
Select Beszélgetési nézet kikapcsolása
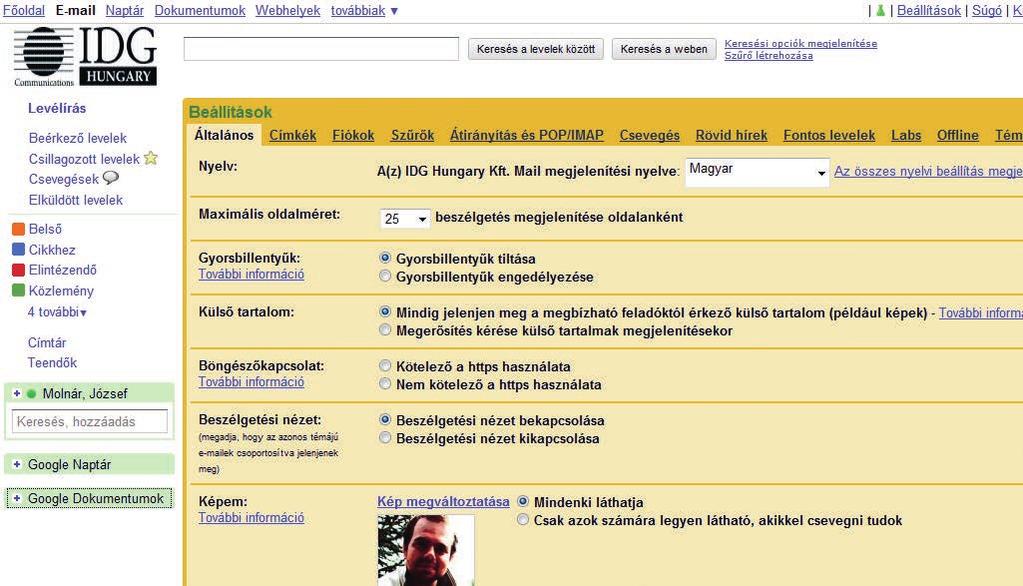(x=385, y=438)
